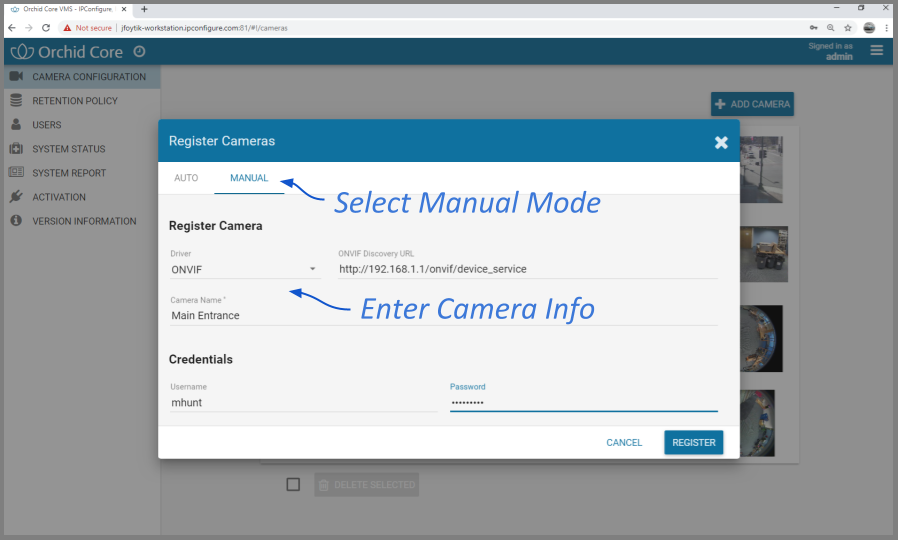Click the zoom magnifier icon in address bar
The image size is (898, 540).
830,27
